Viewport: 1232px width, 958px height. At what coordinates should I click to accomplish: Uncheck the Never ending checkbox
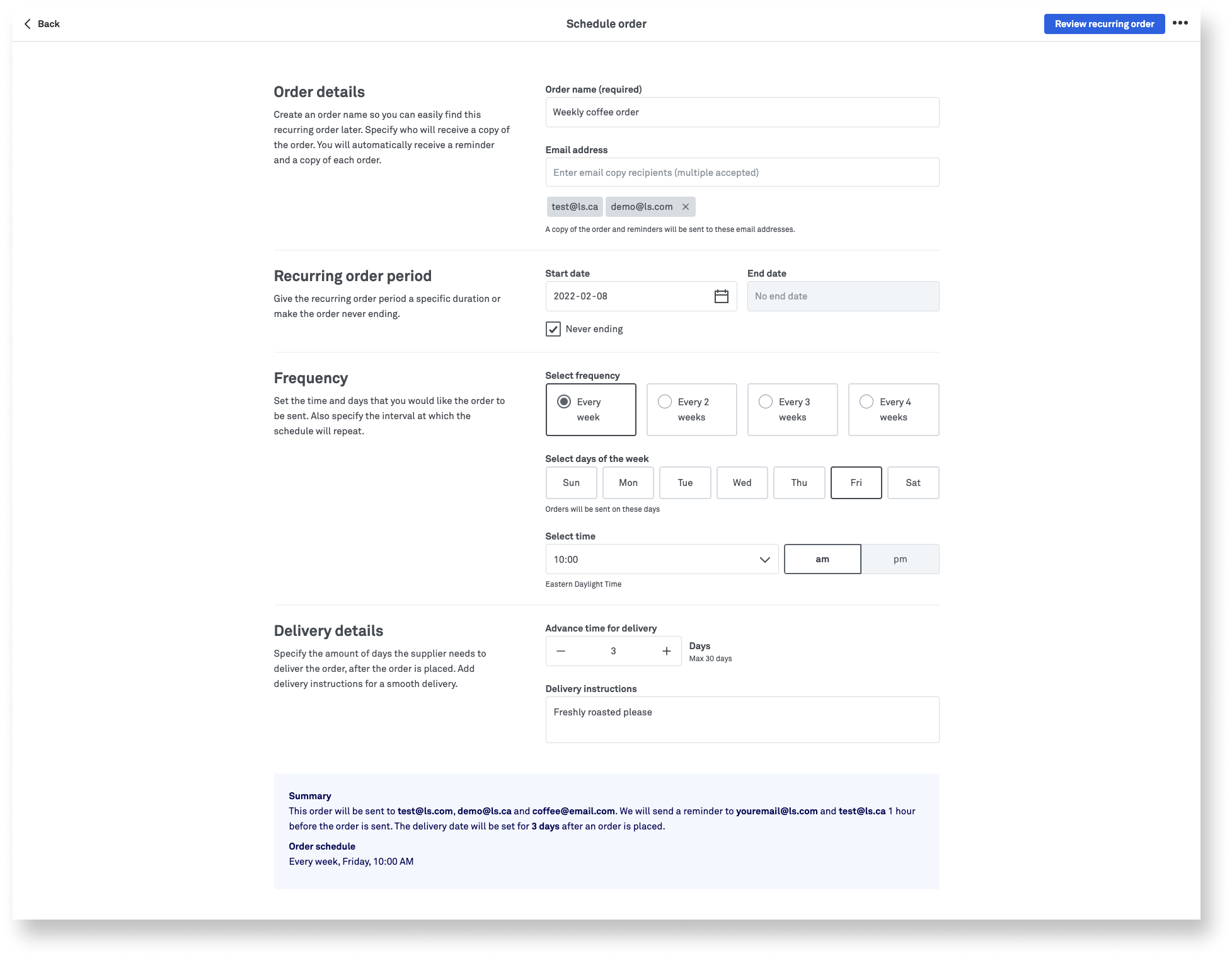point(553,329)
